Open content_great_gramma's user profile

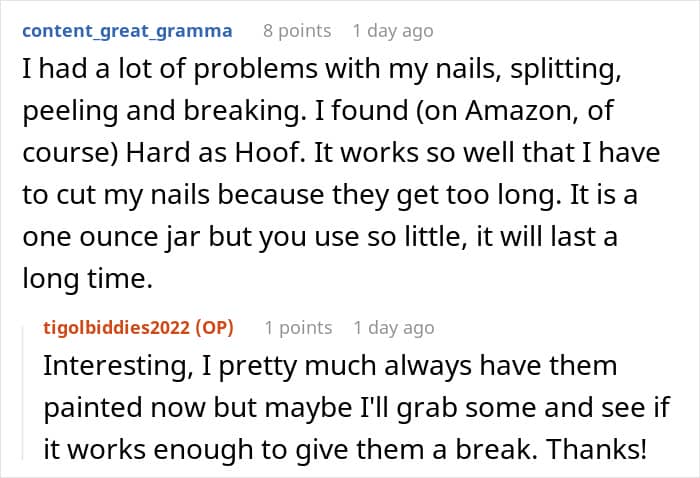[127, 31]
